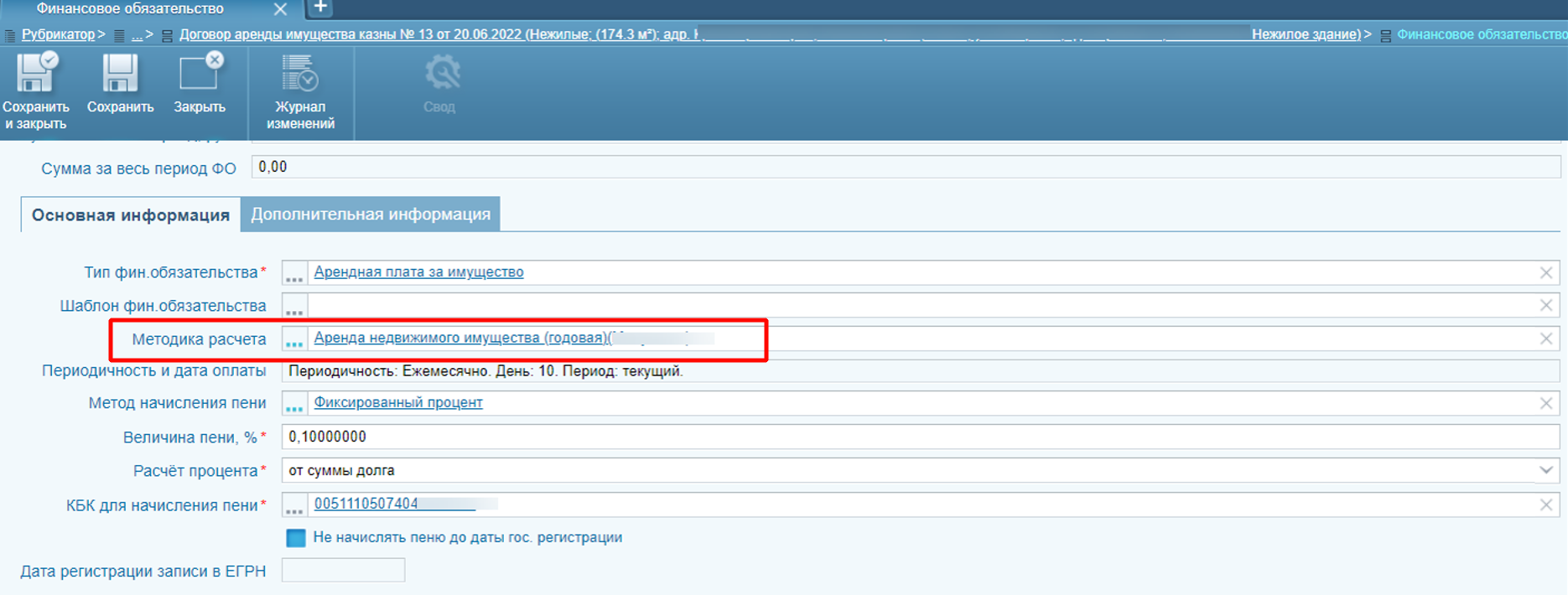Clear the Методика расчета field value

coord(1546,339)
